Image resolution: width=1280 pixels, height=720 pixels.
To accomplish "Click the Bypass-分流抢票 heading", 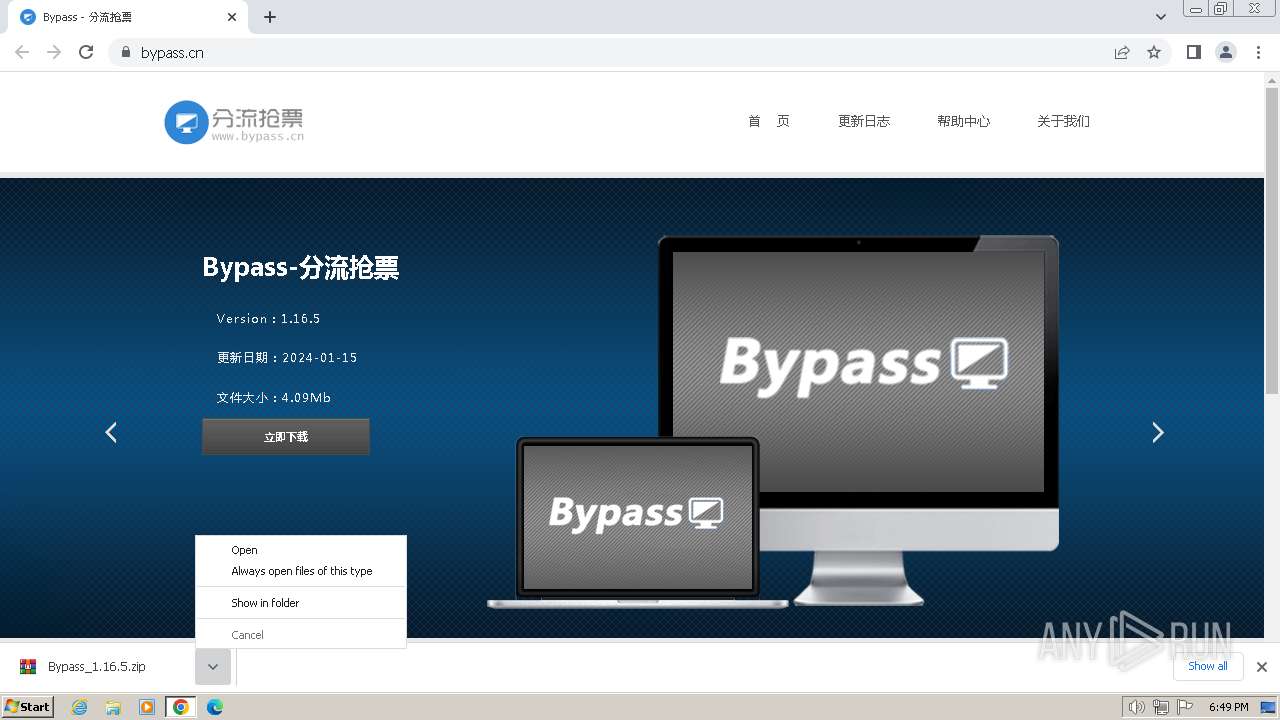I will coord(301,268).
